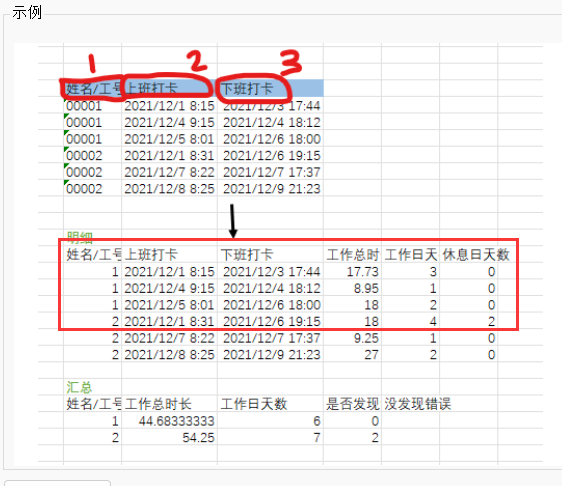Select the 44.68333333 total cell
This screenshot has height=486, width=562.
pyautogui.click(x=177, y=421)
